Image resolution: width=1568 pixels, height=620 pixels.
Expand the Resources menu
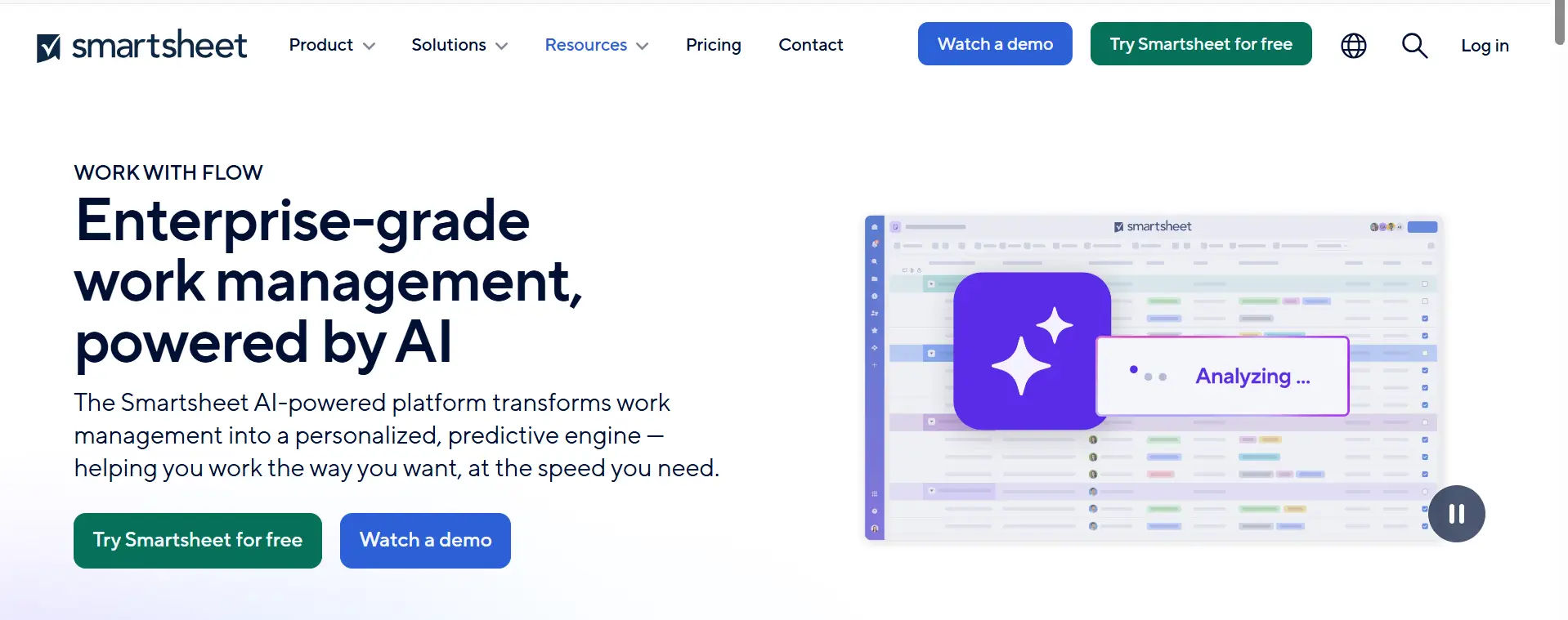[597, 45]
